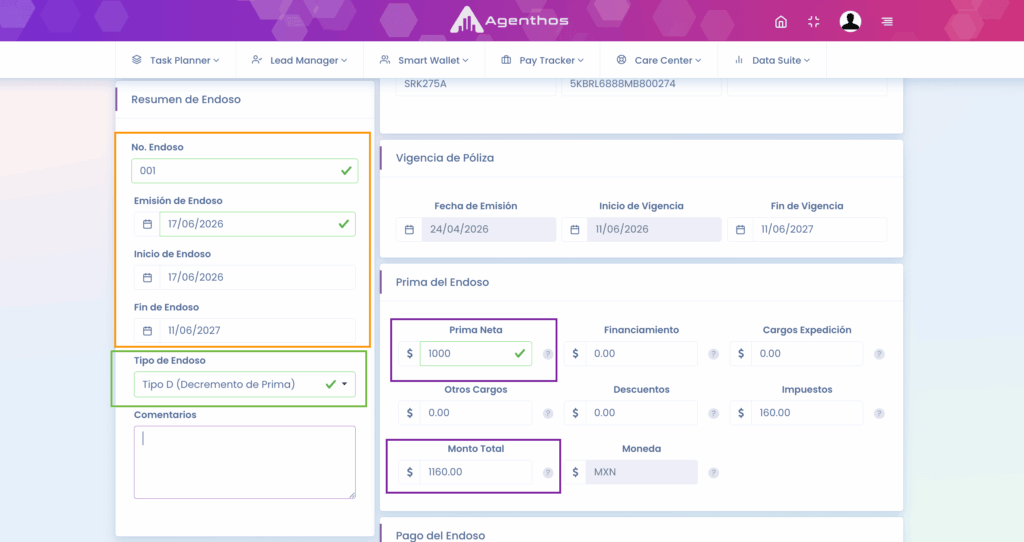This screenshot has height=542, width=1024.
Task: Click the No. Endoso input field
Action: coord(245,171)
